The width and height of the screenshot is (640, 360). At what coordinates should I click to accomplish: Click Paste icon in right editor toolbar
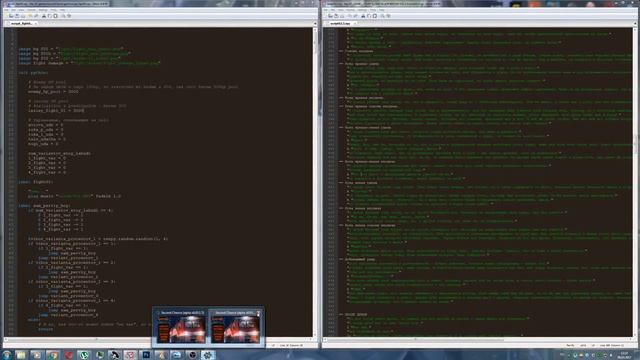(x=374, y=16)
